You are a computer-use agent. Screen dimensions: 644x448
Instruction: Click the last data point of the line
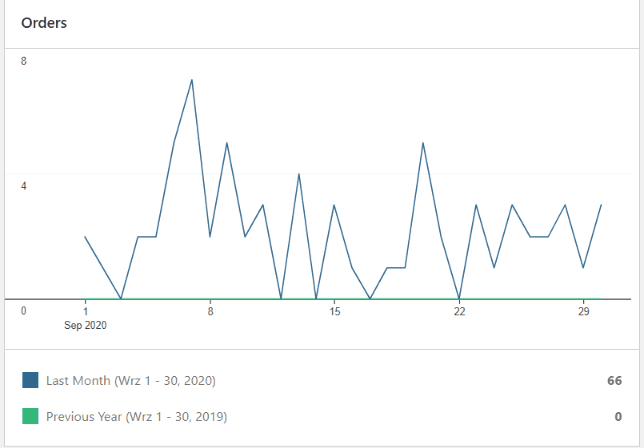tap(601, 205)
